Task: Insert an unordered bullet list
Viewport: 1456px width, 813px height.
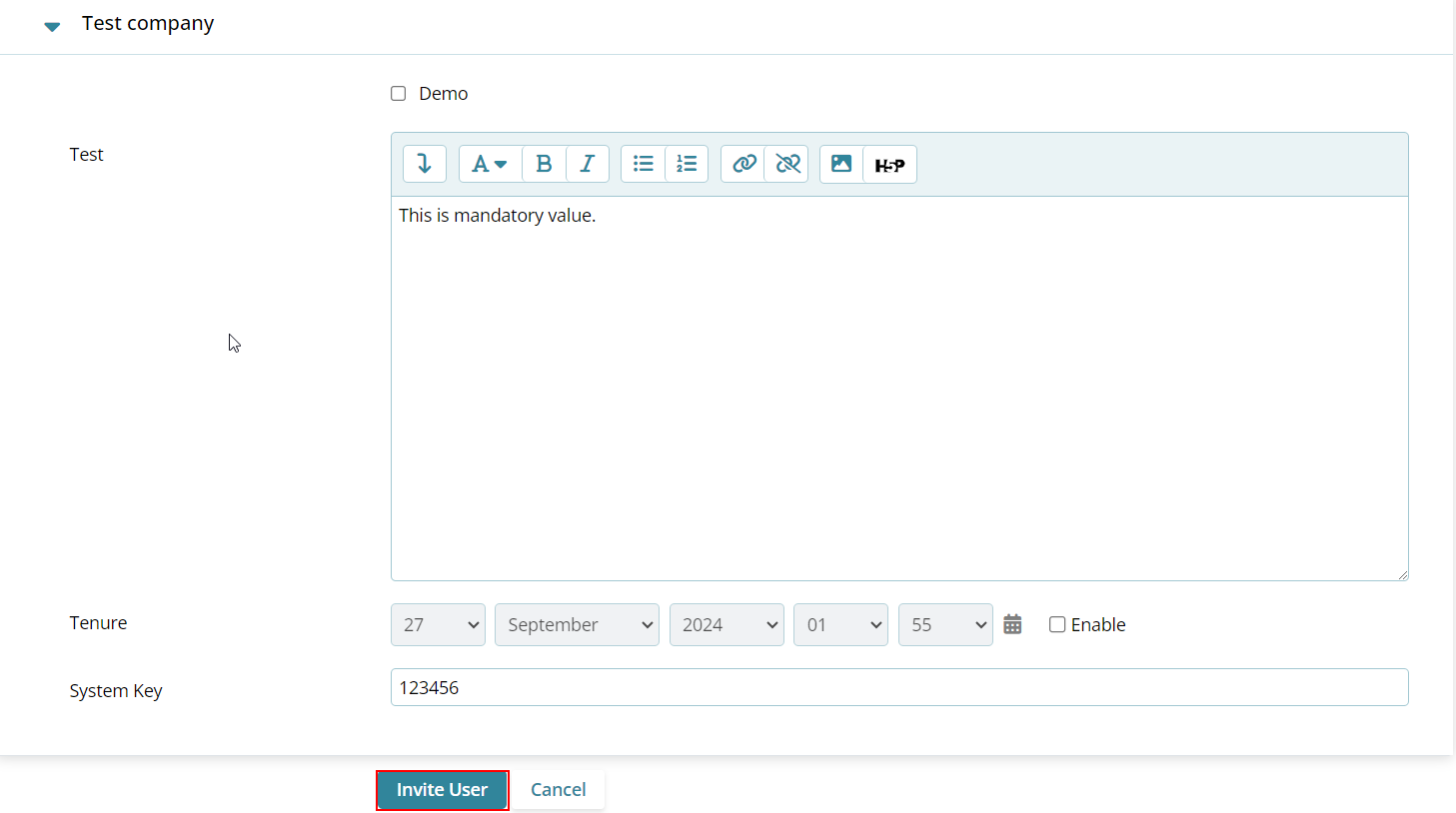Action: (x=643, y=164)
